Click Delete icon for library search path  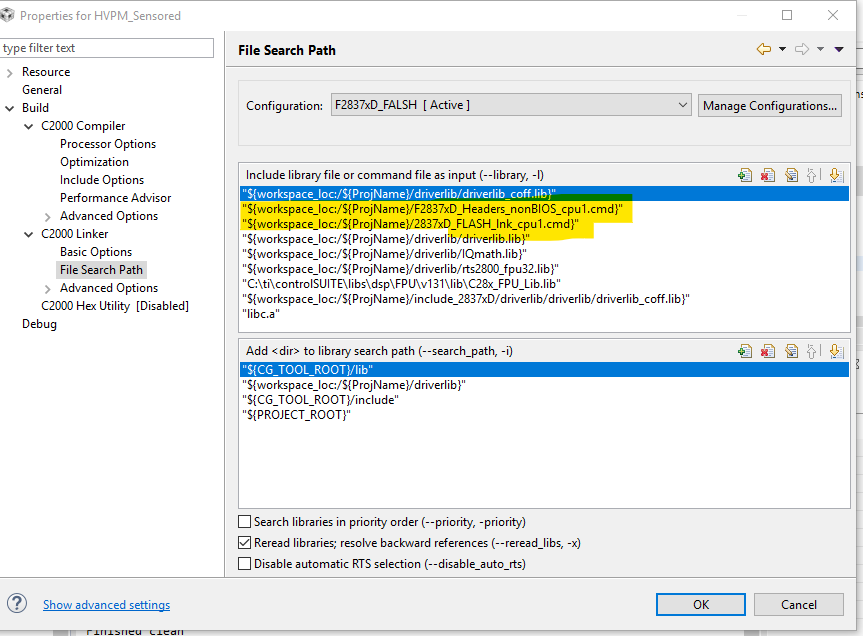(767, 351)
